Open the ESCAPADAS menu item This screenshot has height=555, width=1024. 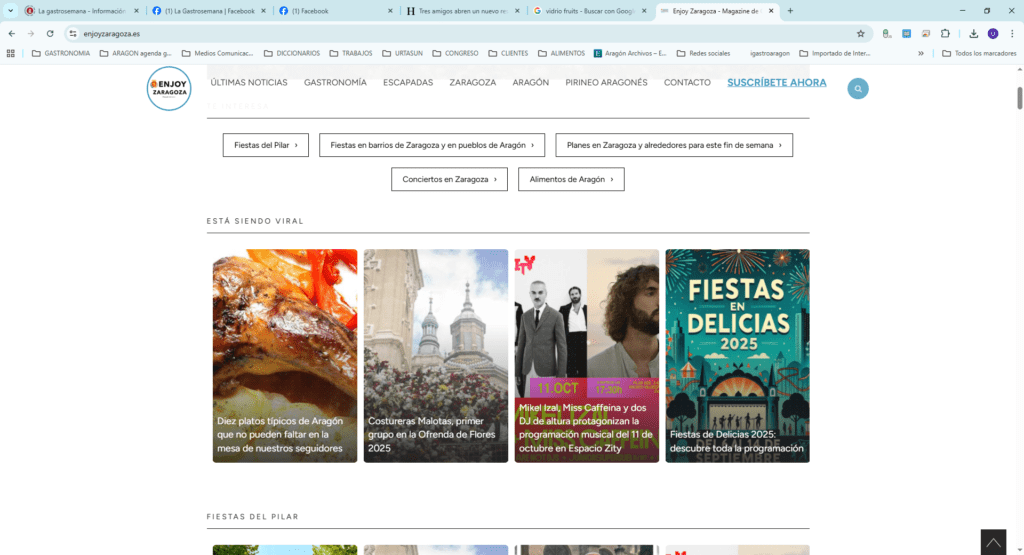click(408, 82)
